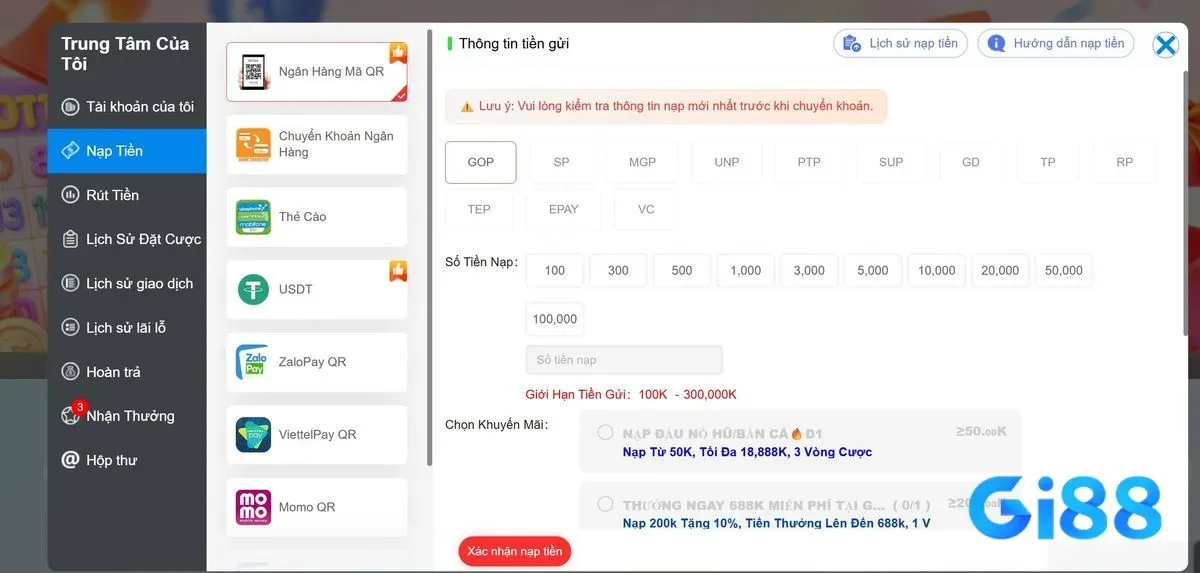Select SUP payment channel
This screenshot has width=1200, height=573.
pyautogui.click(x=891, y=162)
